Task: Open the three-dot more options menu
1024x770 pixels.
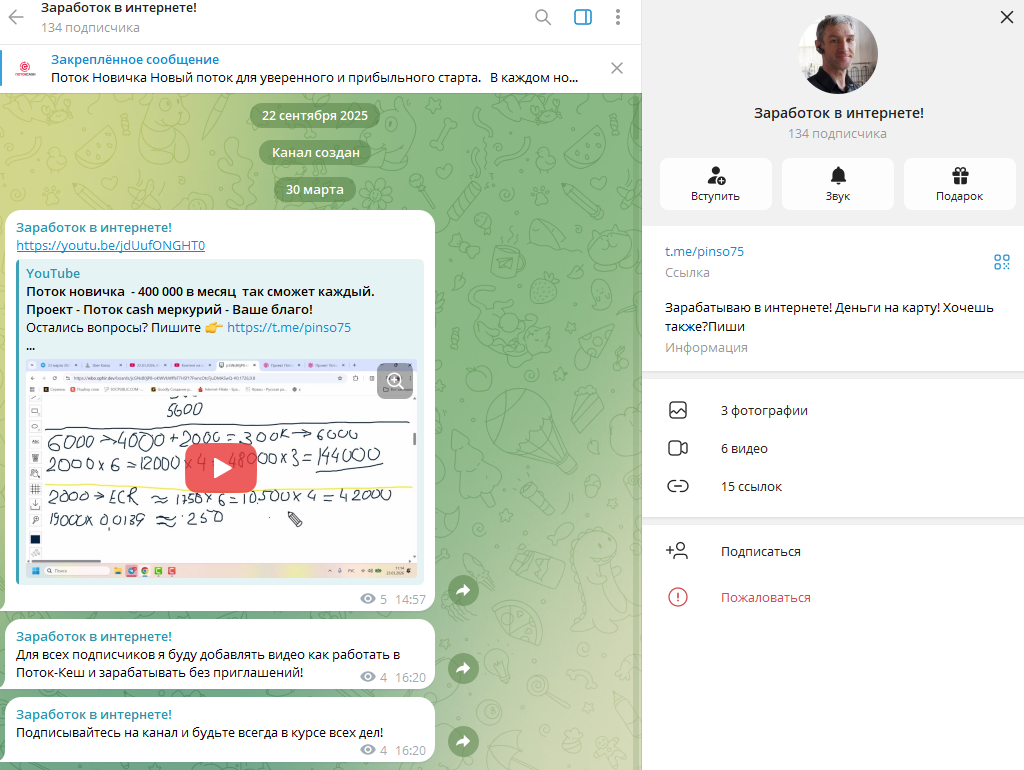Action: click(618, 17)
